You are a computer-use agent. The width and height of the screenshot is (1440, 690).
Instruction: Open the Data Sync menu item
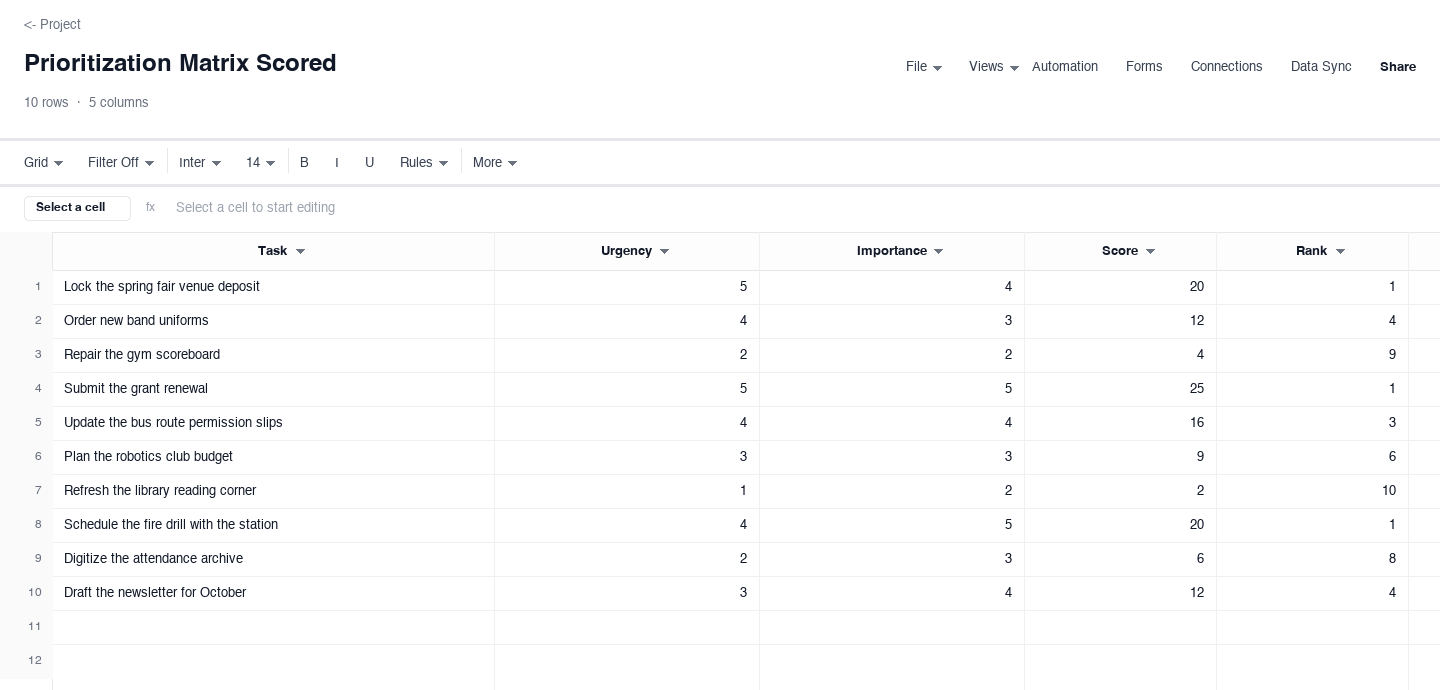pyautogui.click(x=1321, y=67)
